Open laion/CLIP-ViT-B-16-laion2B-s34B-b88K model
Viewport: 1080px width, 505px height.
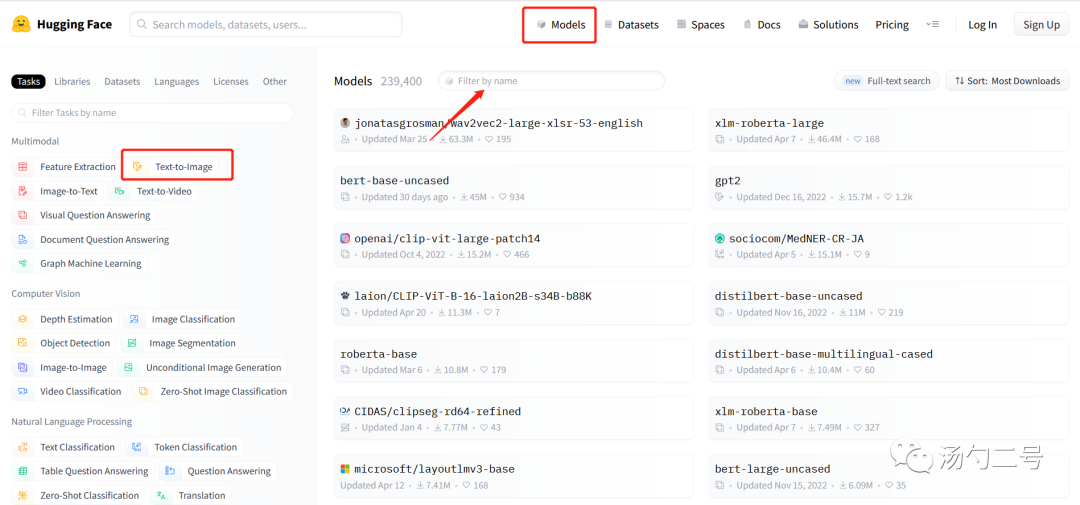(514, 303)
